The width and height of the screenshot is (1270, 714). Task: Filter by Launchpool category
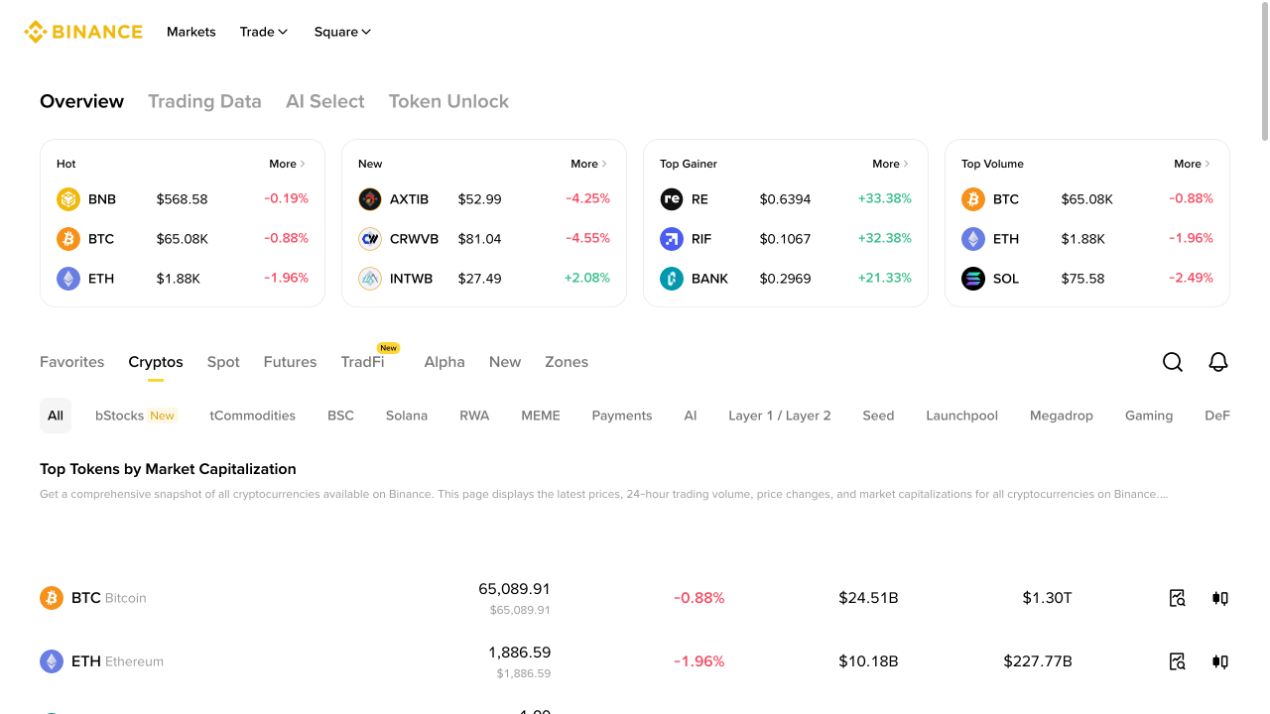(962, 416)
